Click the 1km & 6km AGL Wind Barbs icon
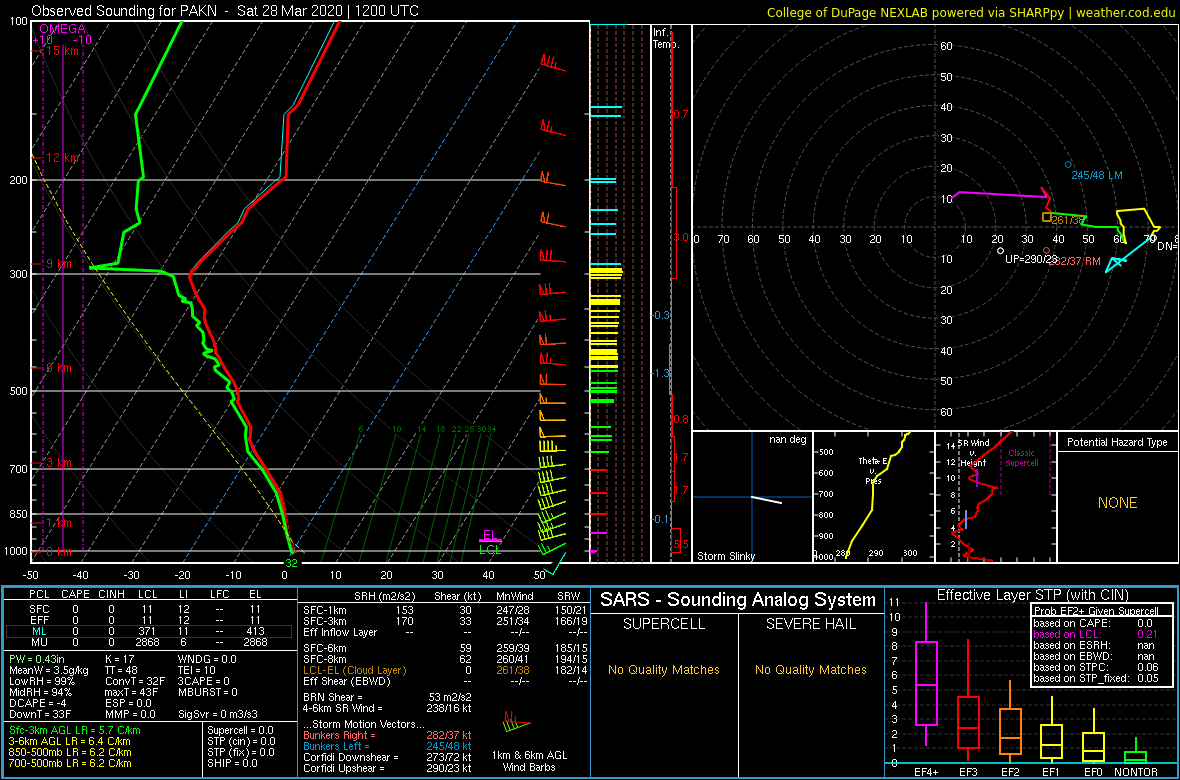 [x=517, y=722]
